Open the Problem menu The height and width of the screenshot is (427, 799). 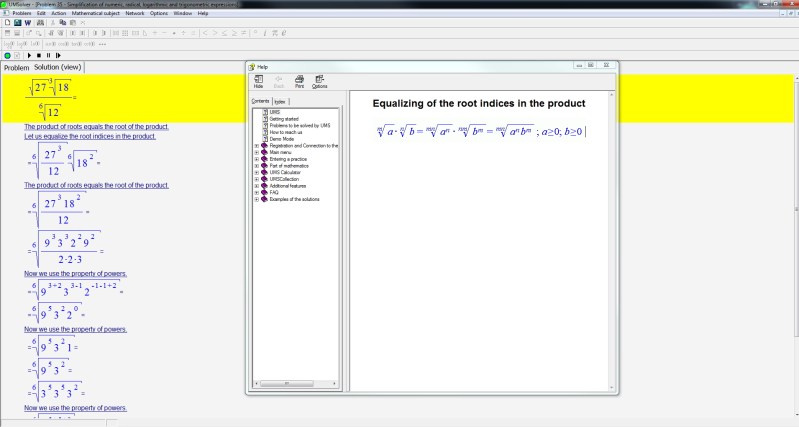[21, 13]
